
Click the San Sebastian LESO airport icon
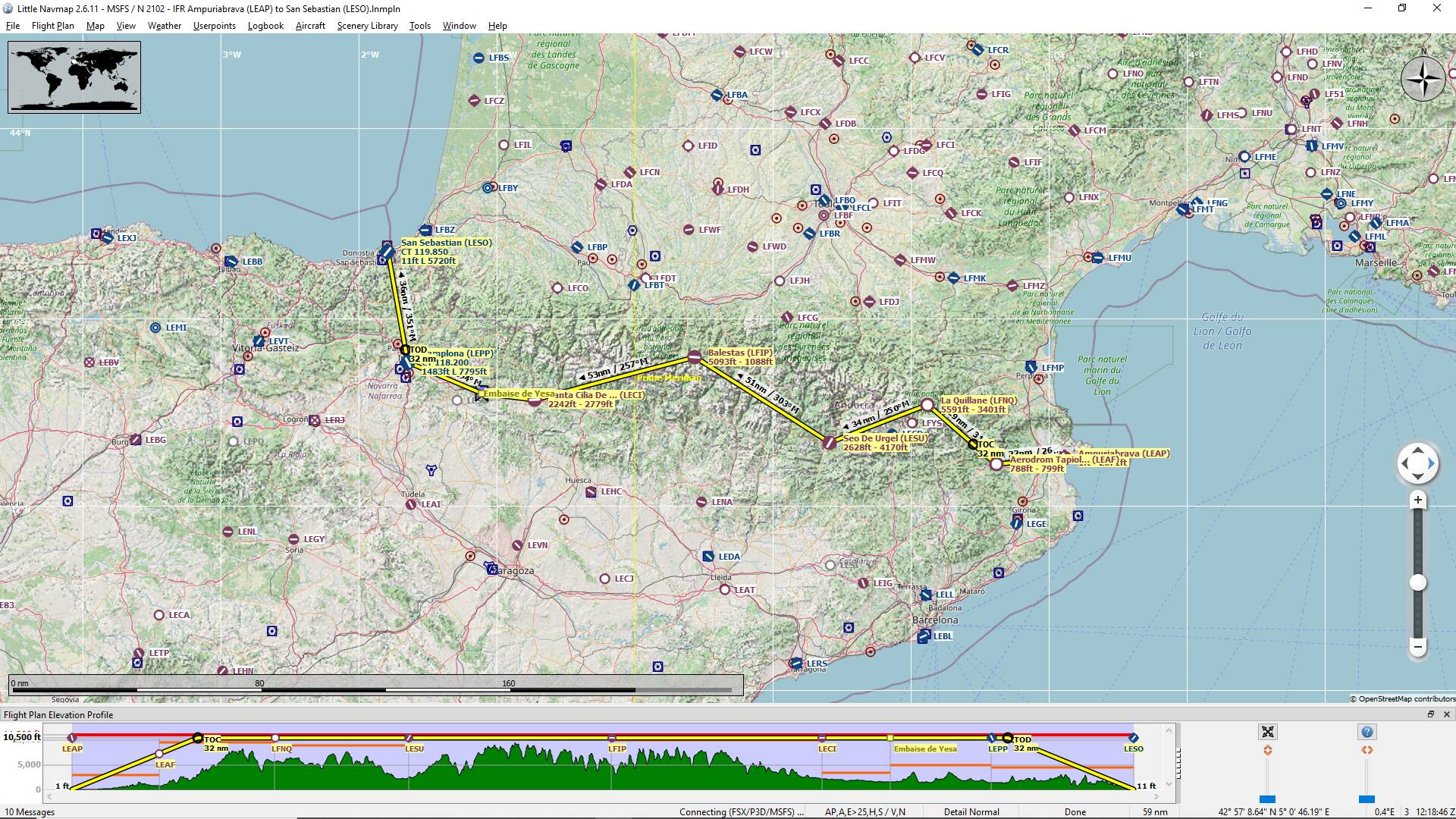click(387, 251)
